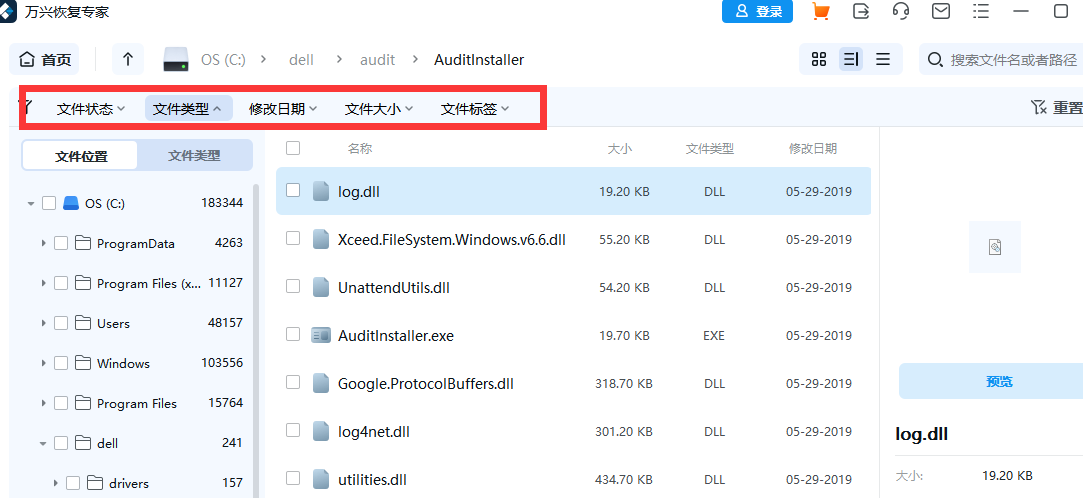Check the box for AuditInstaller.exe
The image size is (1083, 498).
click(293, 334)
